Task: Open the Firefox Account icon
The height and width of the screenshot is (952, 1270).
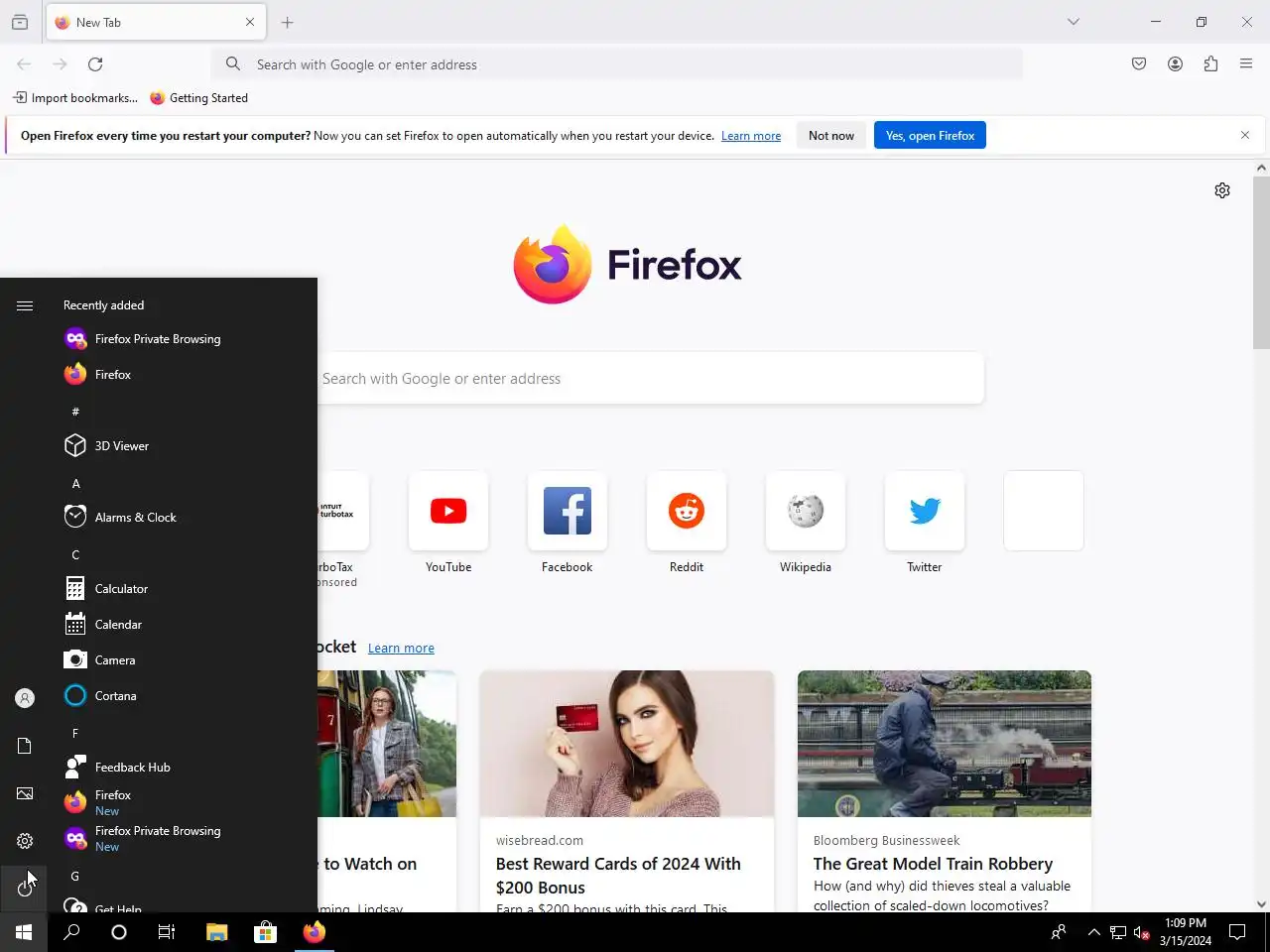Action: point(1175,64)
